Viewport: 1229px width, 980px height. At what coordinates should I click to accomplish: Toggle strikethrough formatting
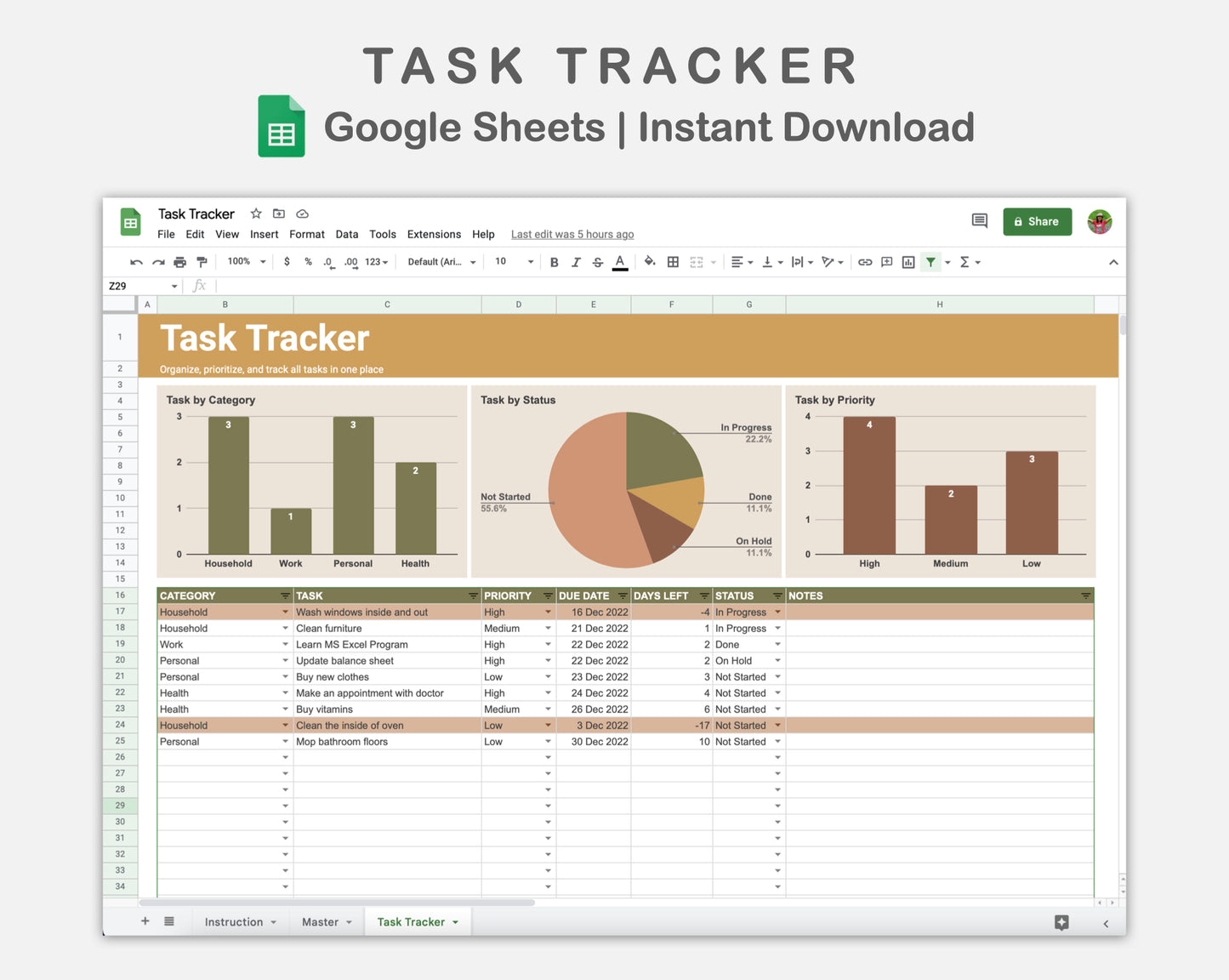click(598, 262)
